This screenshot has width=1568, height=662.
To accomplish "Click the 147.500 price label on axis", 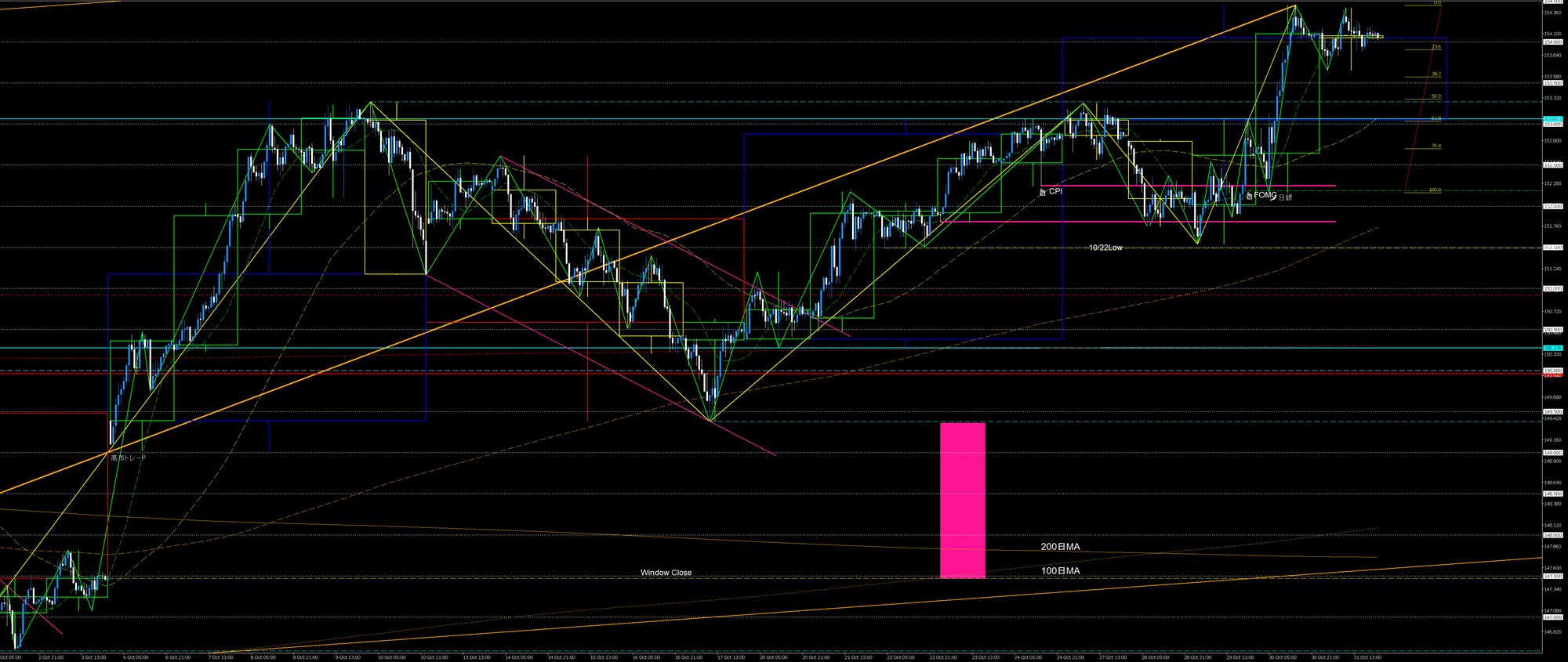I will tap(1552, 577).
